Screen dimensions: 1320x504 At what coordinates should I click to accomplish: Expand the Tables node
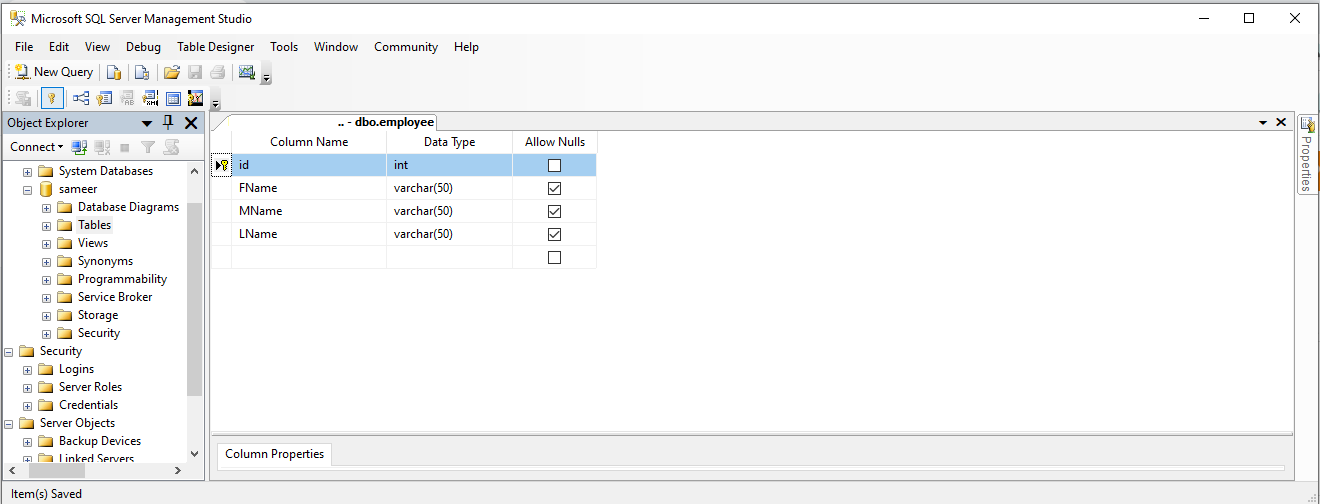47,226
